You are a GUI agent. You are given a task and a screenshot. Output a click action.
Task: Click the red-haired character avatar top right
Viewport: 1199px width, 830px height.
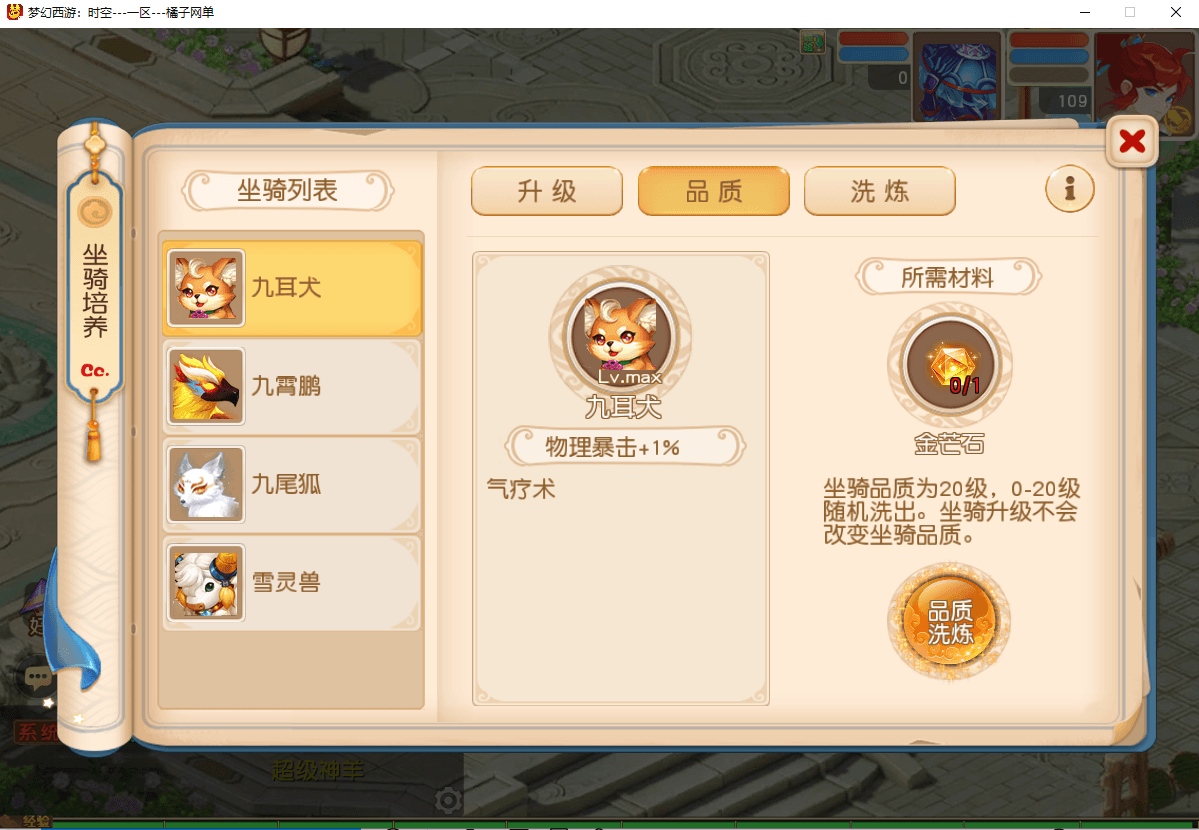coord(1145,80)
